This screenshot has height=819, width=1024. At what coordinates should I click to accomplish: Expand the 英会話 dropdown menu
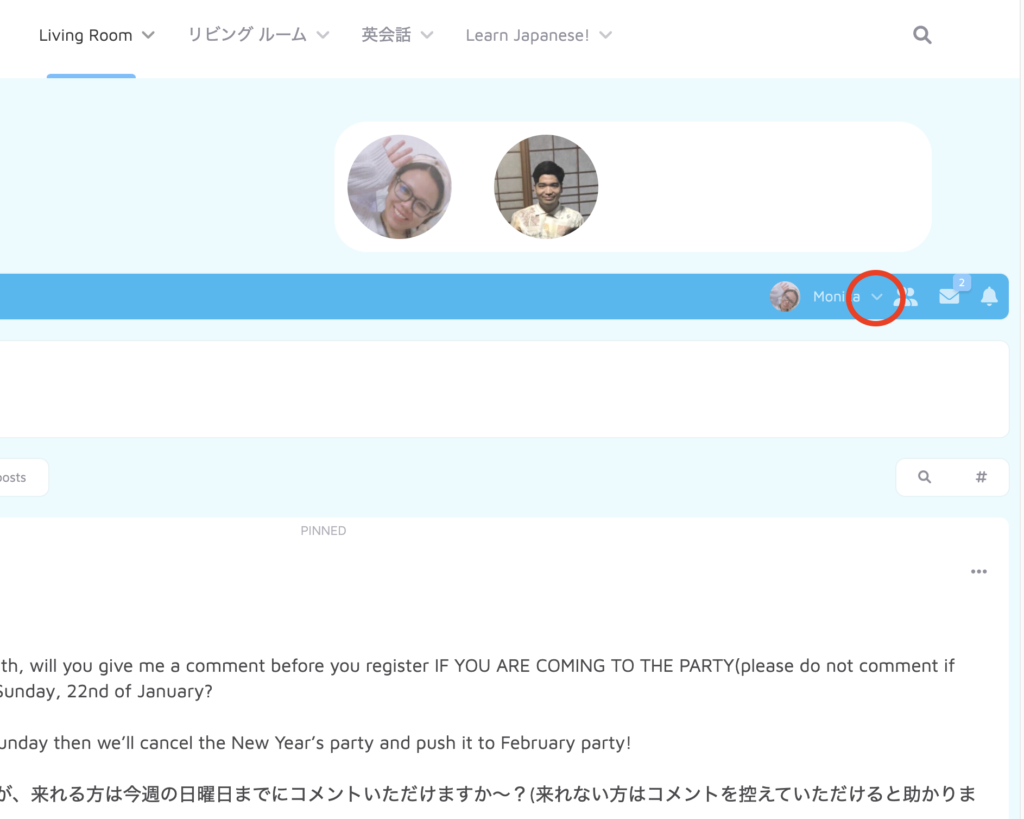pyautogui.click(x=387, y=35)
